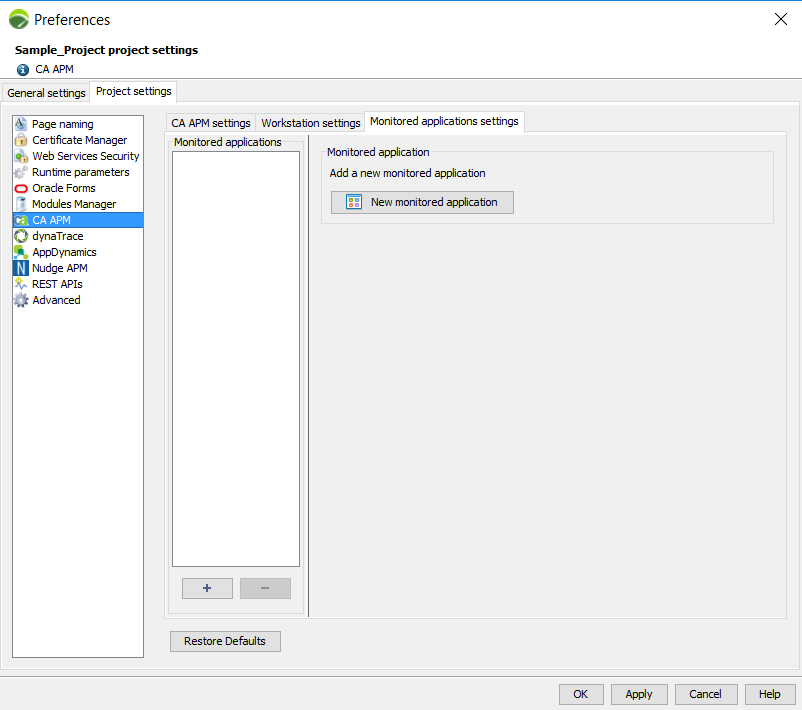Open the CA APM settings tab
Screen dimensions: 802x710
(211, 123)
